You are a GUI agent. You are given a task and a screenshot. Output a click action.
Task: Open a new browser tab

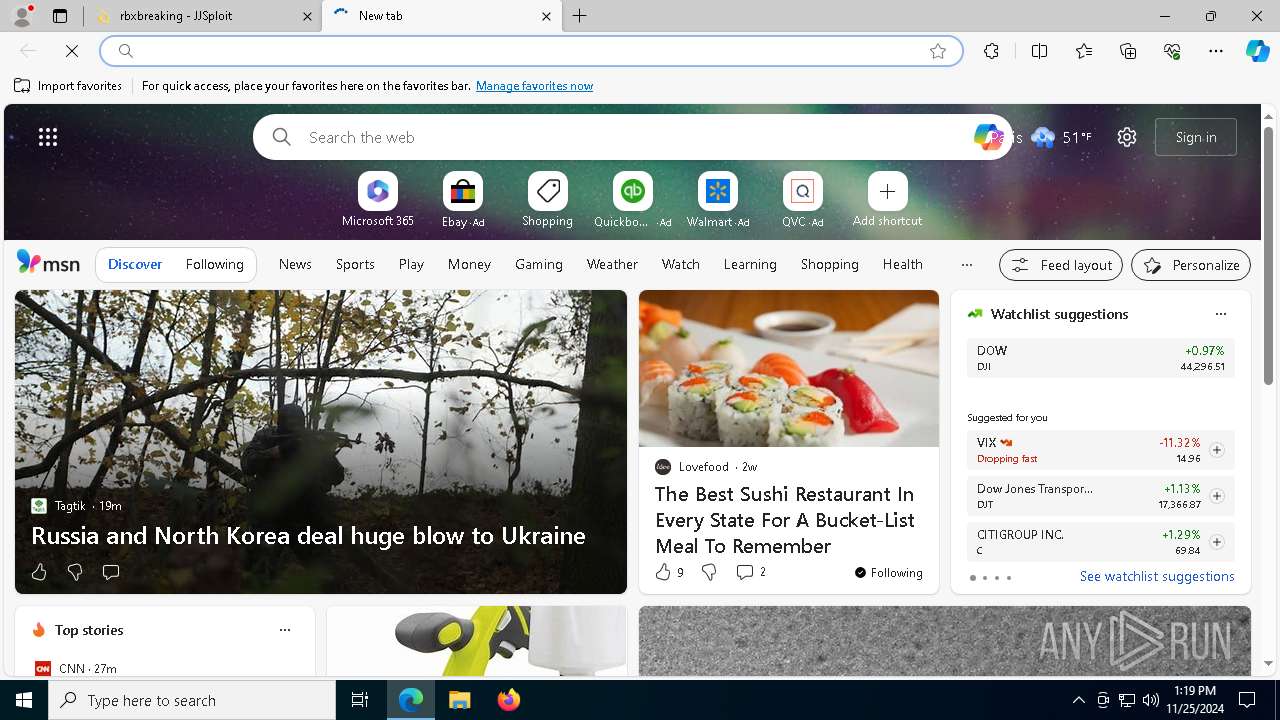580,16
